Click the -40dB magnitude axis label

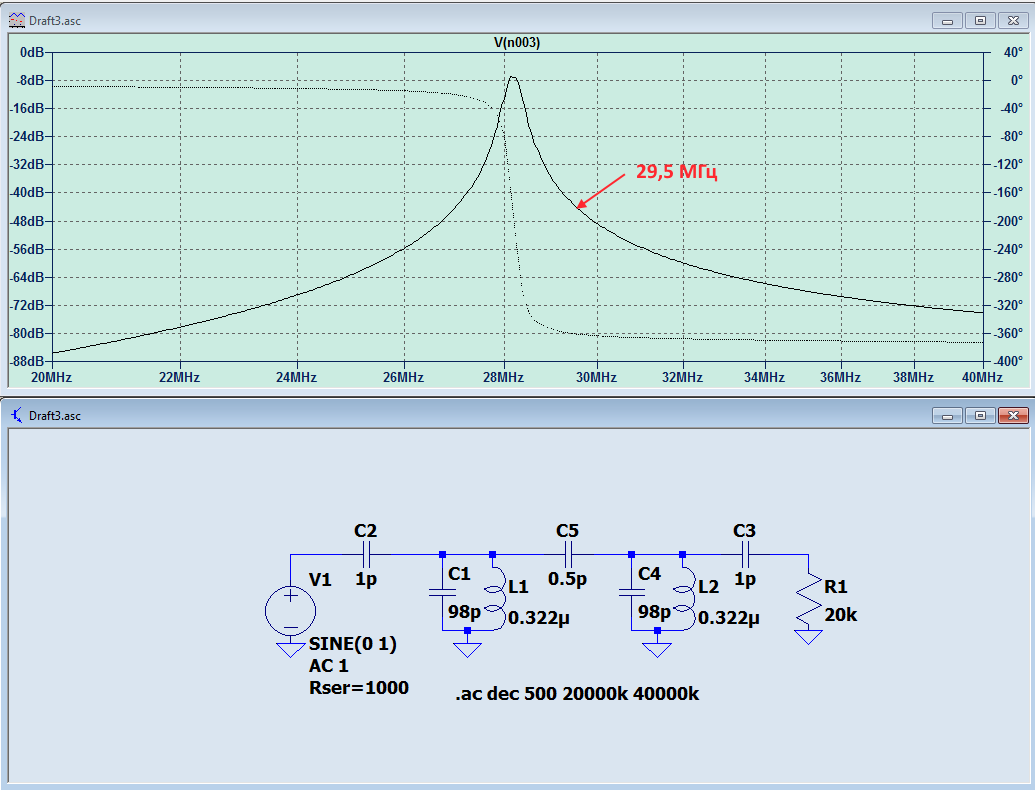pyautogui.click(x=27, y=193)
